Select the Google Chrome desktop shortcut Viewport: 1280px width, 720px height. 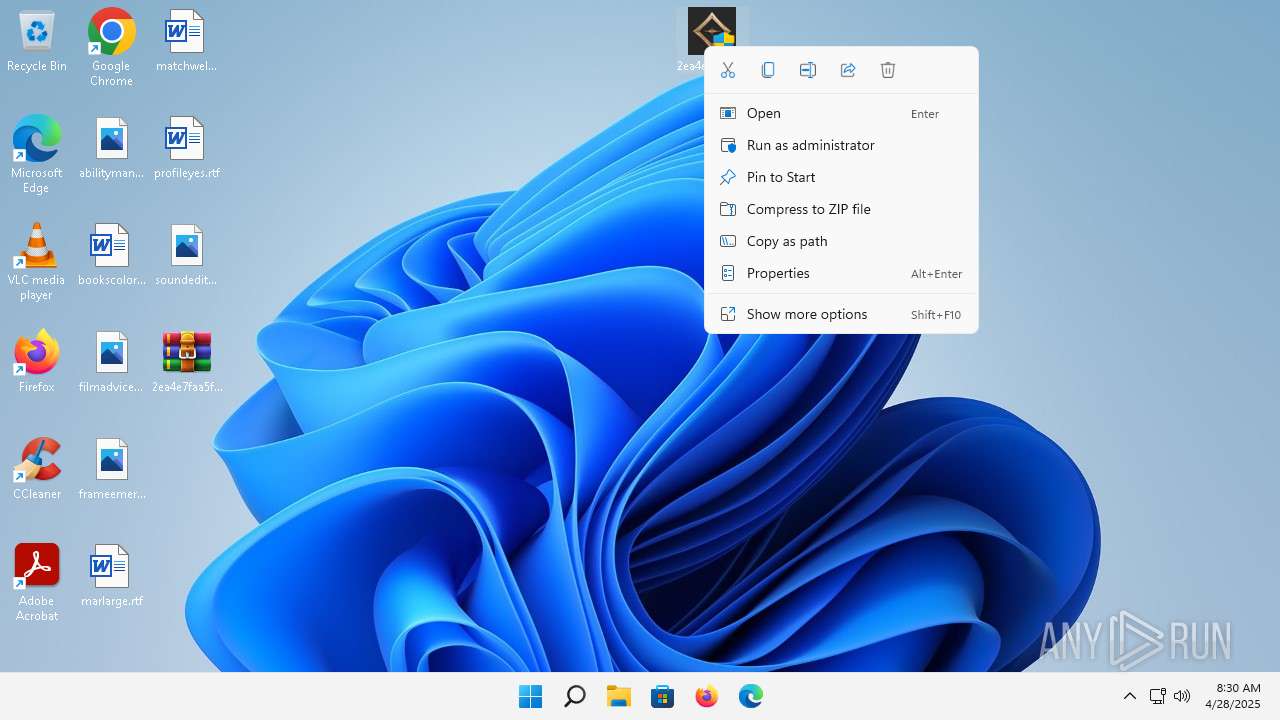click(112, 47)
